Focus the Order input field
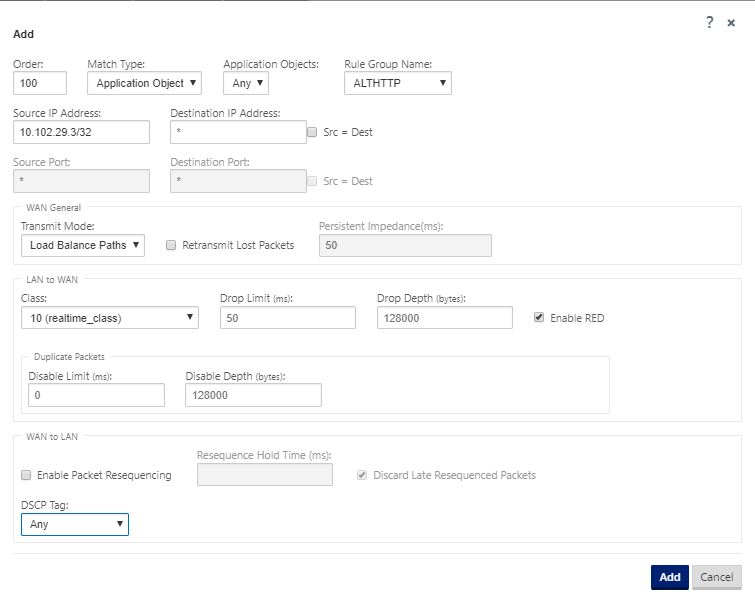This screenshot has width=755, height=604. [x=40, y=83]
